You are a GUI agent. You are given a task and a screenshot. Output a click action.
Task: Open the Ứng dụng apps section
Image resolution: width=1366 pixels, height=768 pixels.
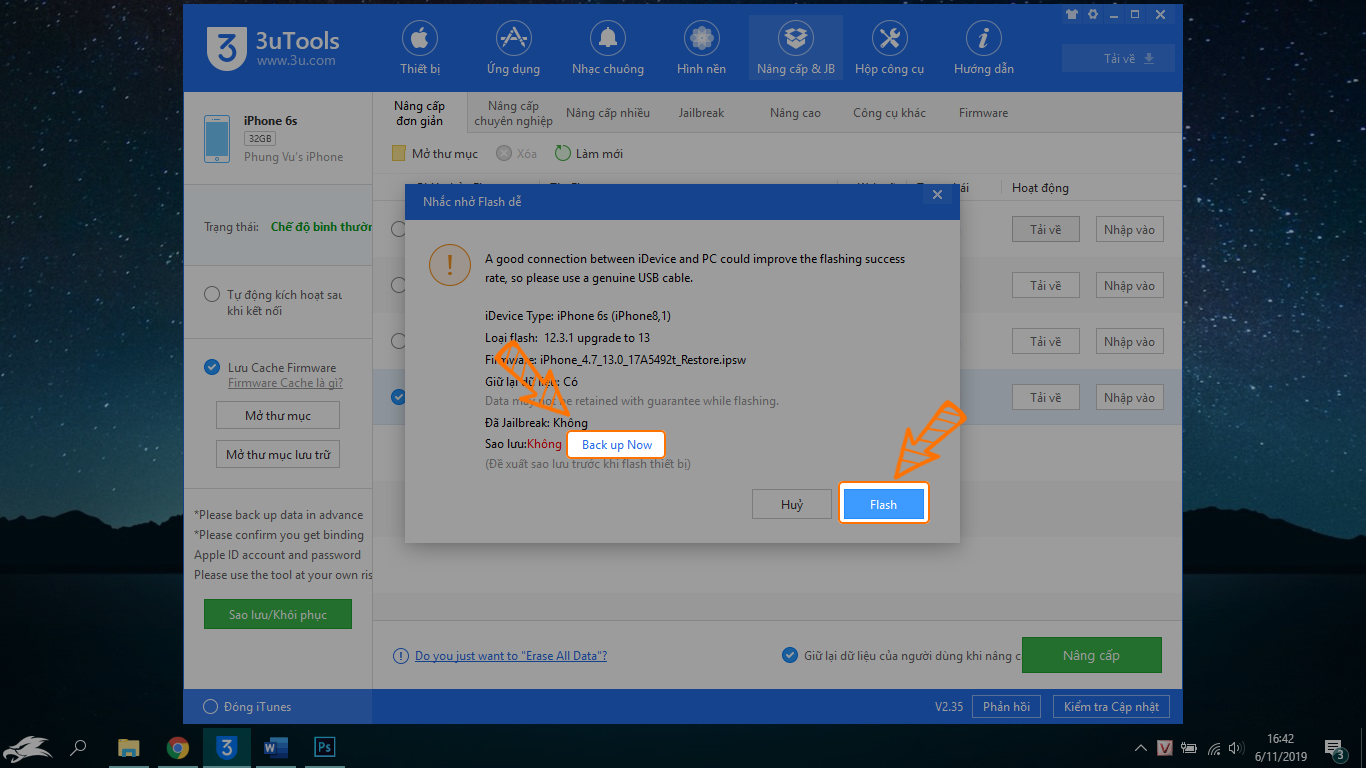(513, 48)
